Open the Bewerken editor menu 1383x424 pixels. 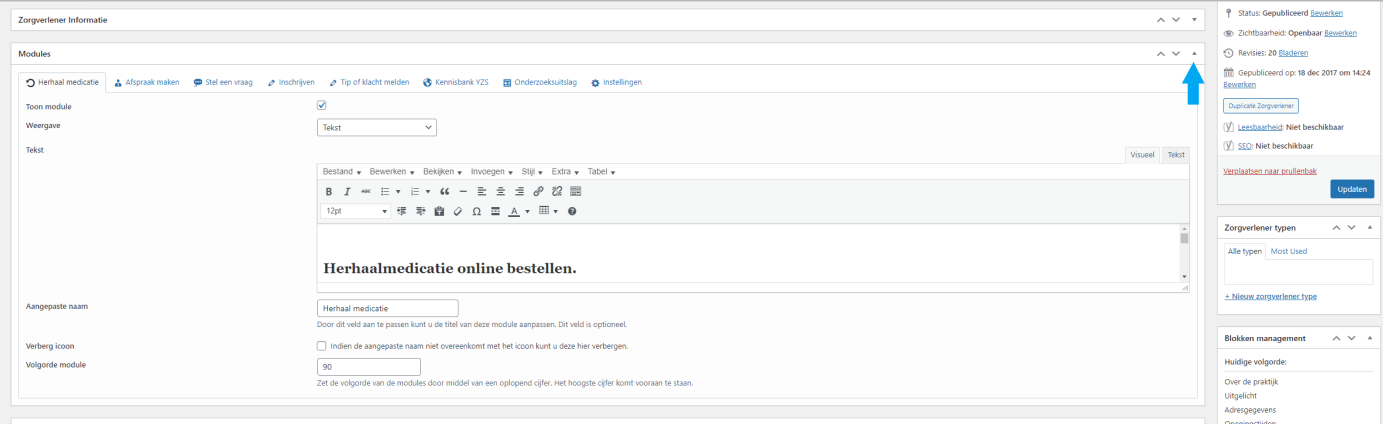(x=392, y=172)
